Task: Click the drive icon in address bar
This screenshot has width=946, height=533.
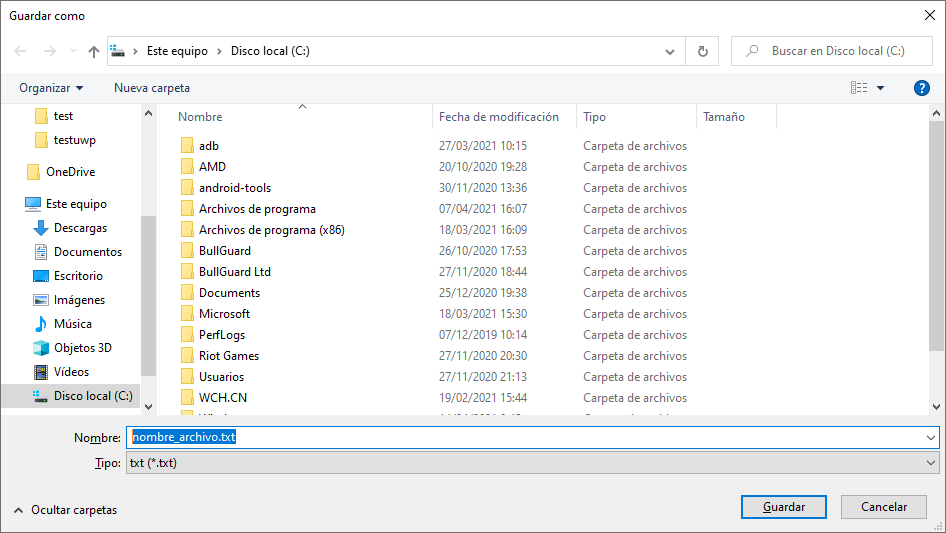Action: click(118, 51)
